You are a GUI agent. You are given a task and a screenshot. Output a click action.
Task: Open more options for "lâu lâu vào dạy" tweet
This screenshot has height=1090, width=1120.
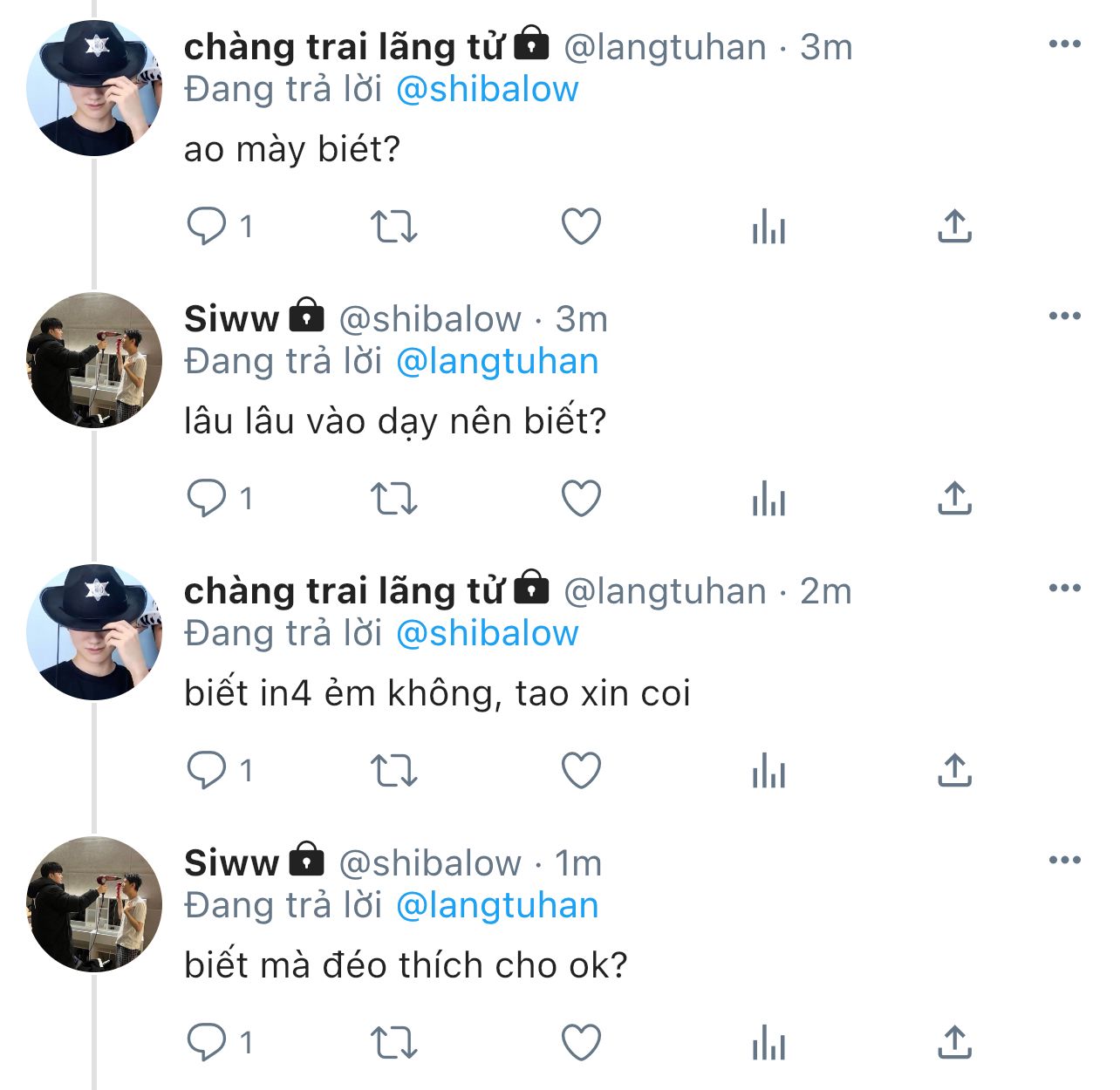click(x=1064, y=317)
